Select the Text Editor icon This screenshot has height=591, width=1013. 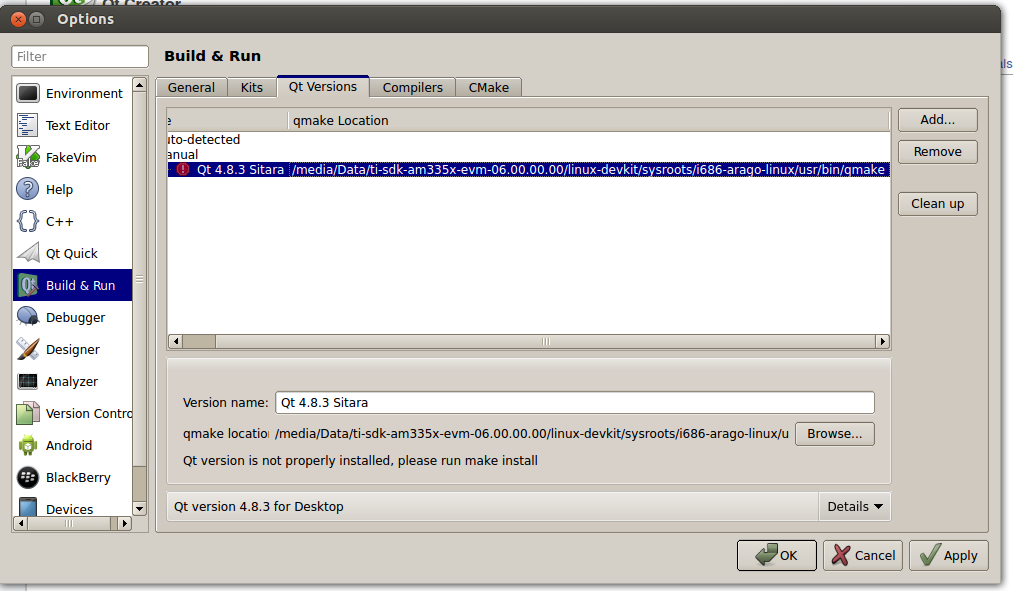click(x=28, y=125)
